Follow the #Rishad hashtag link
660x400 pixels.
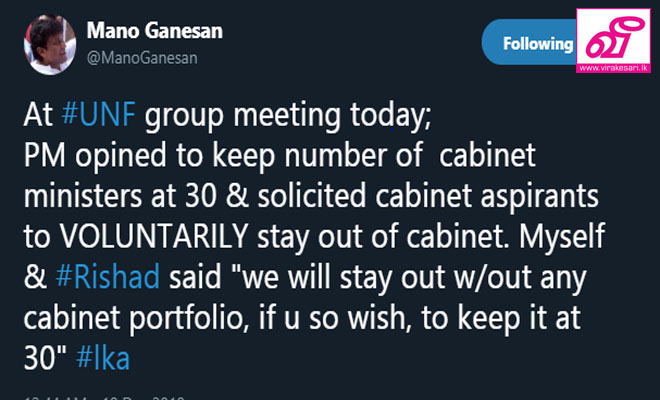click(x=108, y=277)
